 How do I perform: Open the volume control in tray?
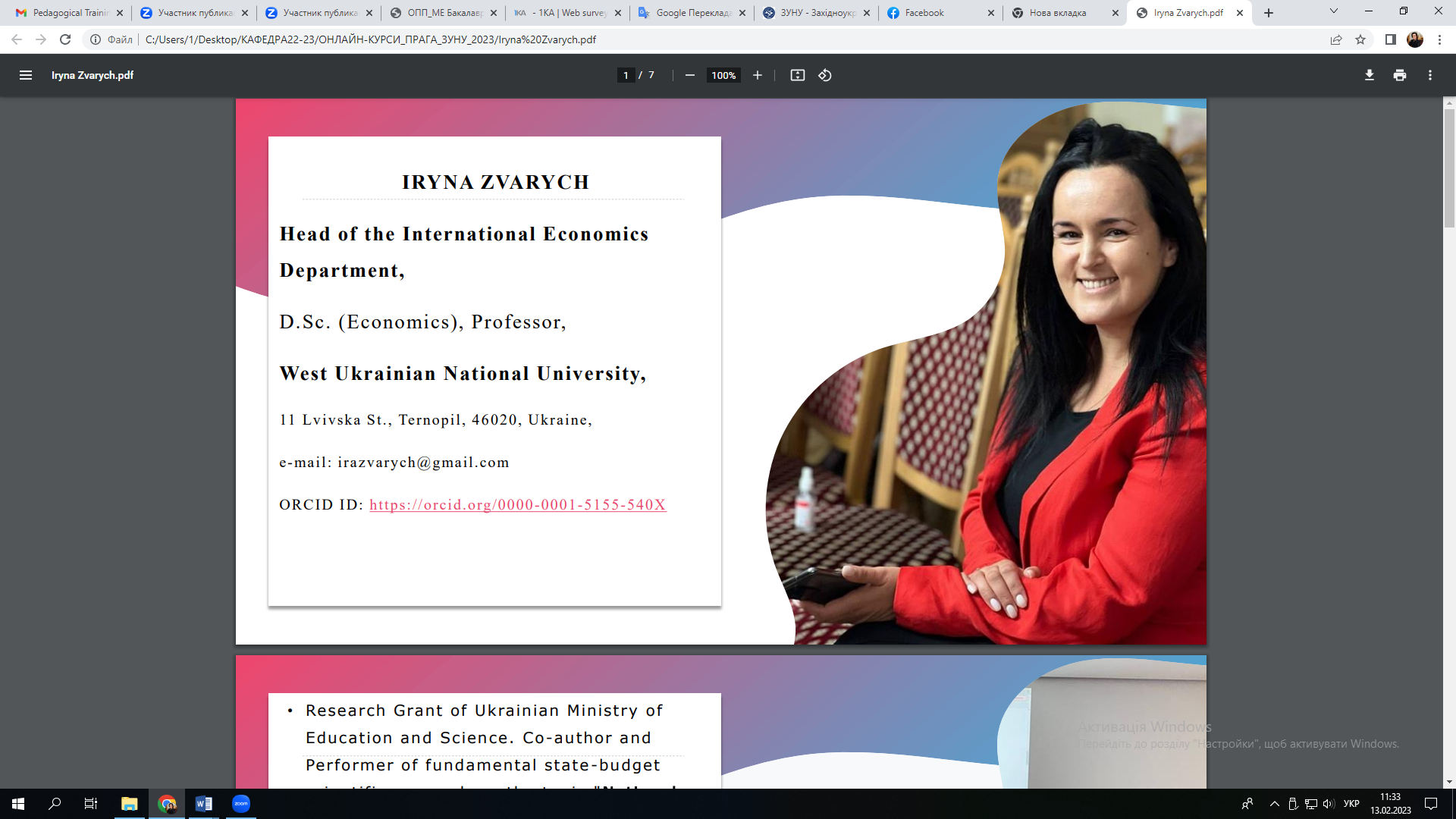pyautogui.click(x=1329, y=804)
